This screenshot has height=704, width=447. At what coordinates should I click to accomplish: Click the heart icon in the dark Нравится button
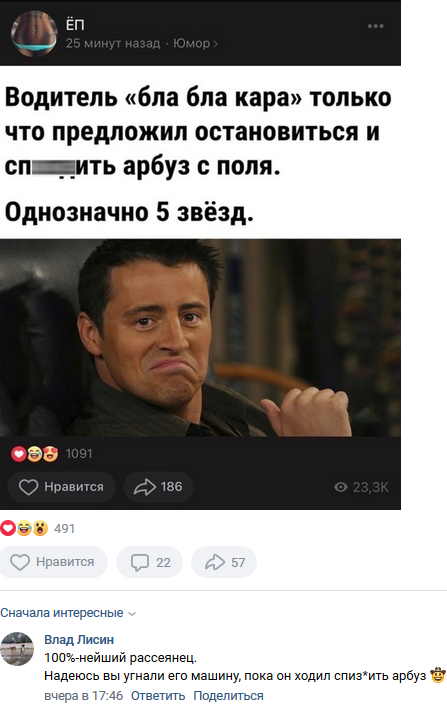[x=28, y=487]
